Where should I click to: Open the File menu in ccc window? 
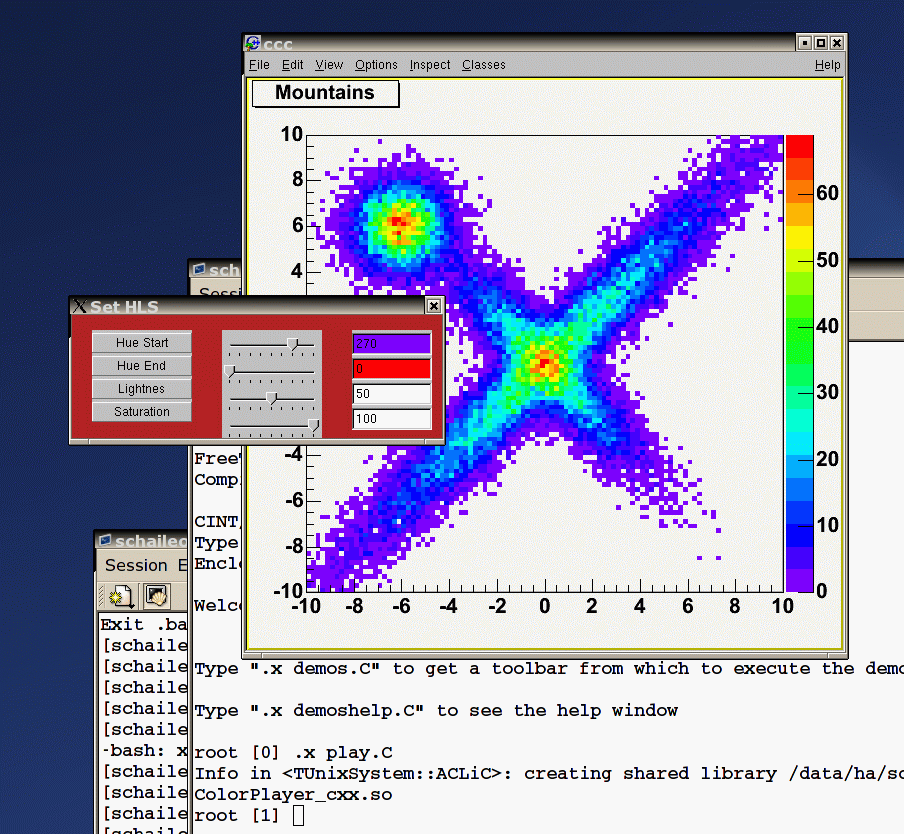pyautogui.click(x=259, y=65)
